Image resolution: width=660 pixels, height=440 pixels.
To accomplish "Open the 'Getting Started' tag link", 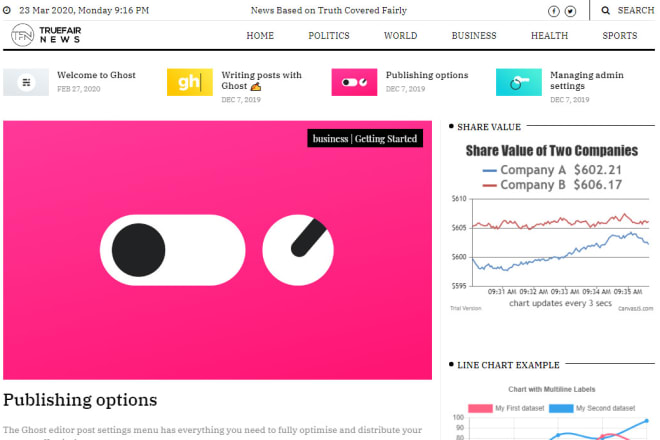I will click(x=386, y=139).
